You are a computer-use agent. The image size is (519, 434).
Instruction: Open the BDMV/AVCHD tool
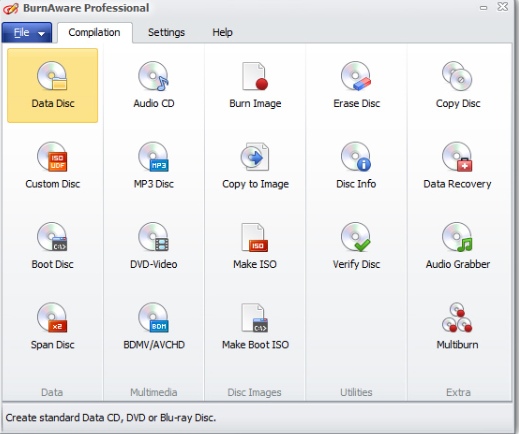coord(154,327)
